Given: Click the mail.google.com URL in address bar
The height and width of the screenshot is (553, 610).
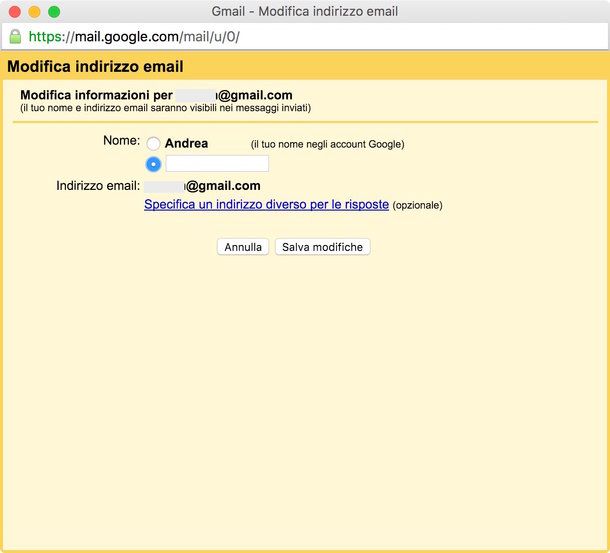Looking at the screenshot, I should pos(134,37).
